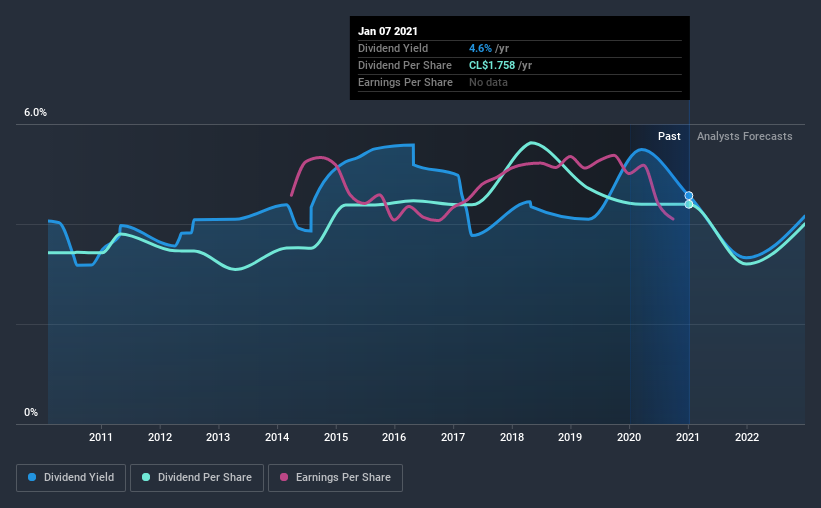Click the No data earnings value
This screenshot has width=821, height=508.
[x=488, y=82]
